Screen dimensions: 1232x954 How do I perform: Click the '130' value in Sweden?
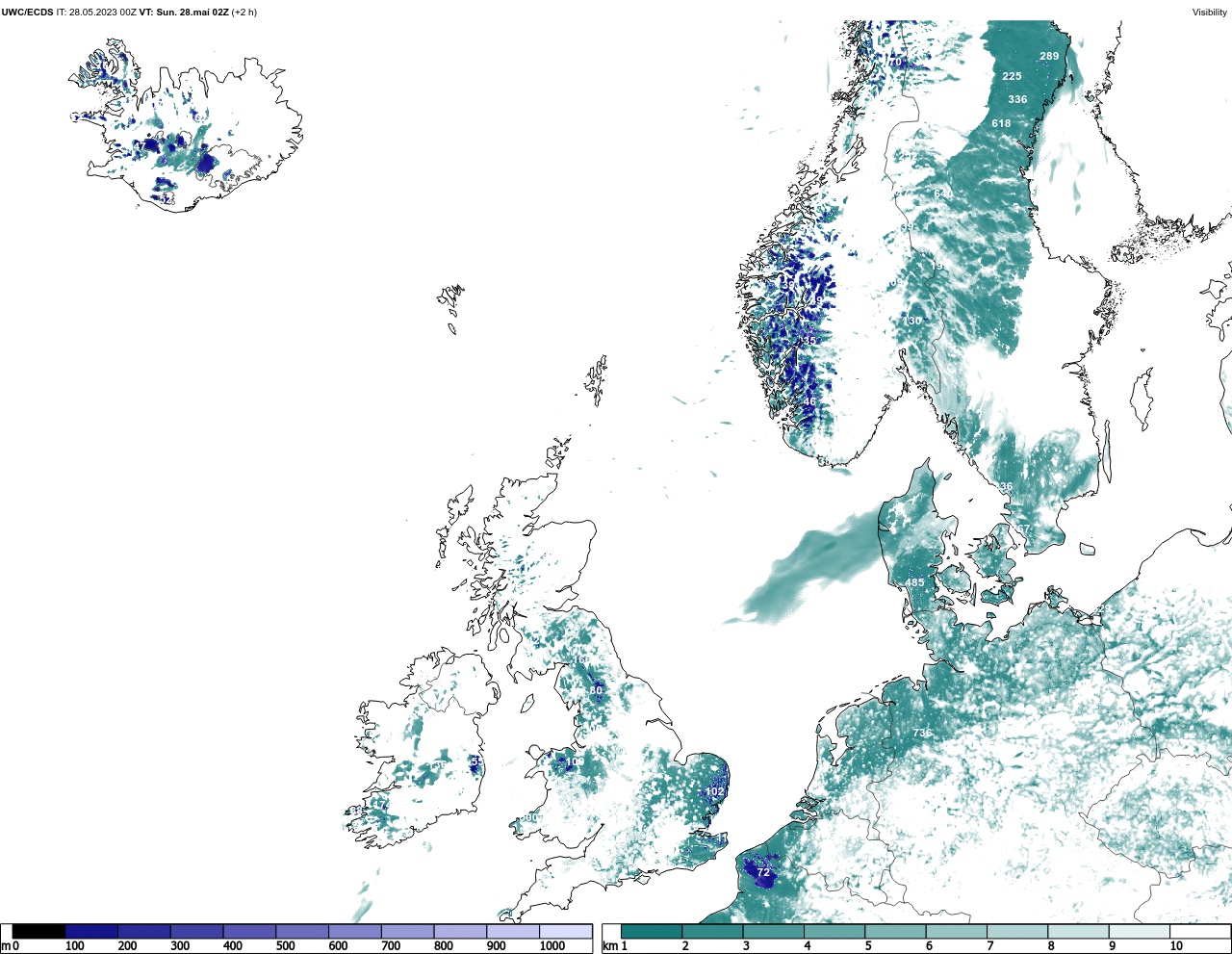click(x=912, y=321)
